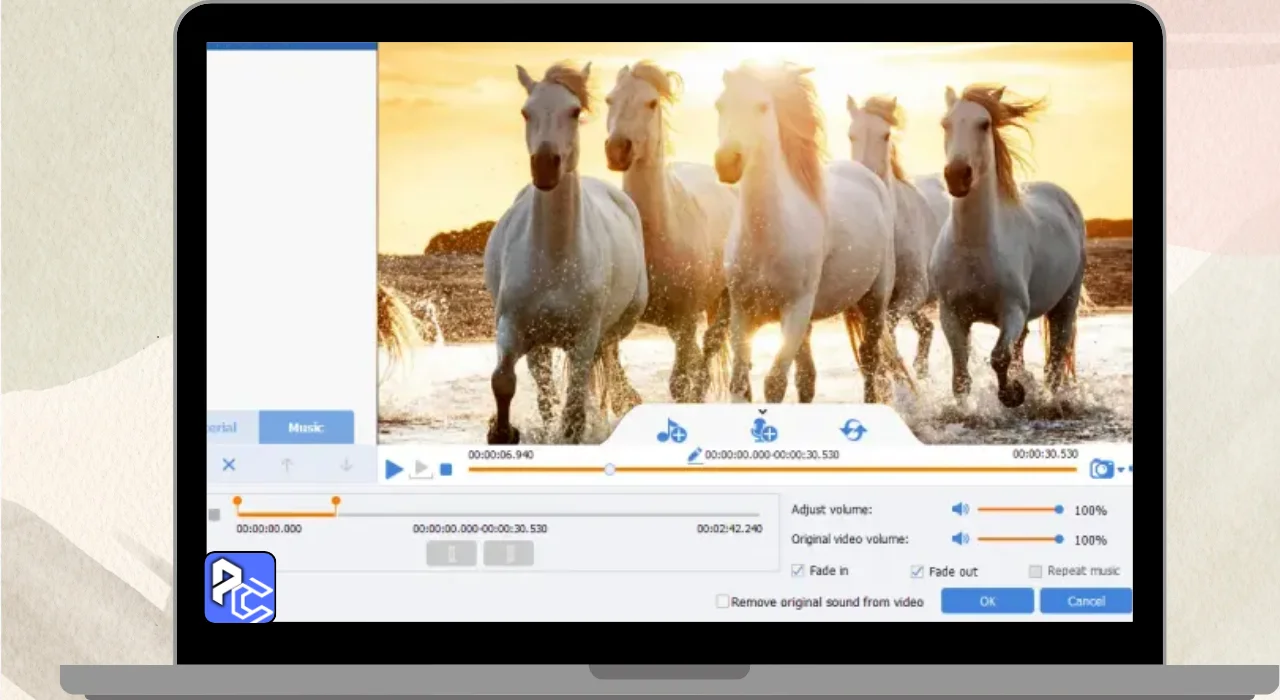The image size is (1280, 700).
Task: Expand the small chevron above microphone icon
Action: click(x=762, y=412)
